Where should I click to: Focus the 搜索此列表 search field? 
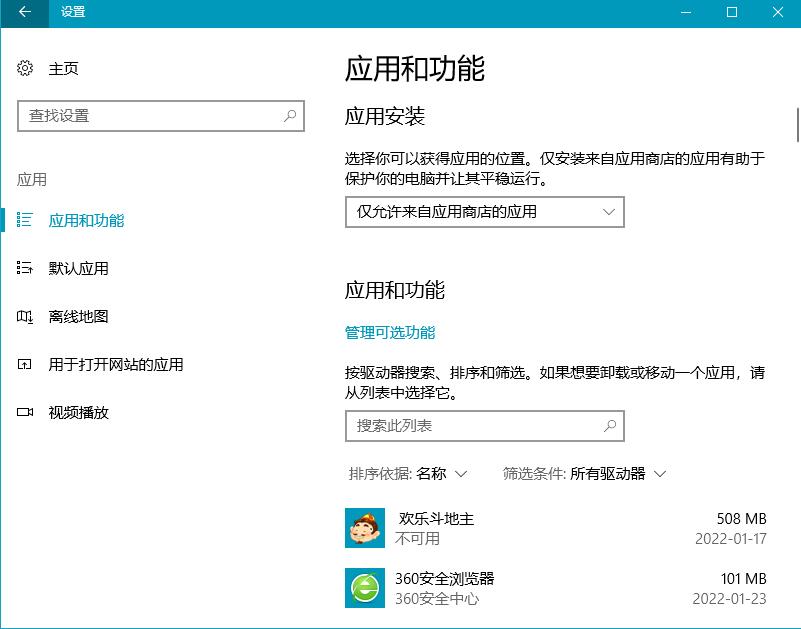pyautogui.click(x=485, y=426)
